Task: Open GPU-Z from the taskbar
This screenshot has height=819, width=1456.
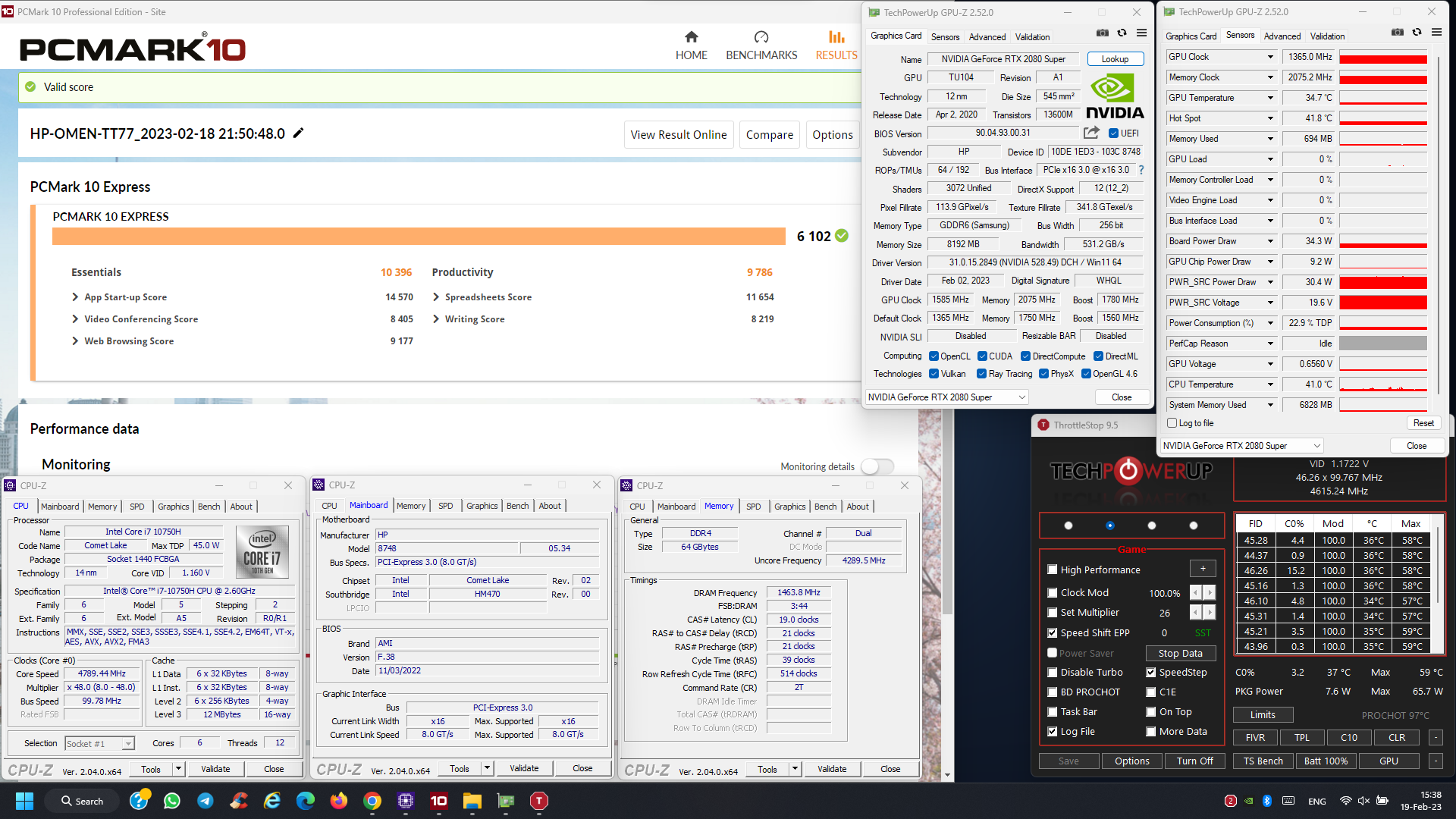Action: tap(506, 801)
